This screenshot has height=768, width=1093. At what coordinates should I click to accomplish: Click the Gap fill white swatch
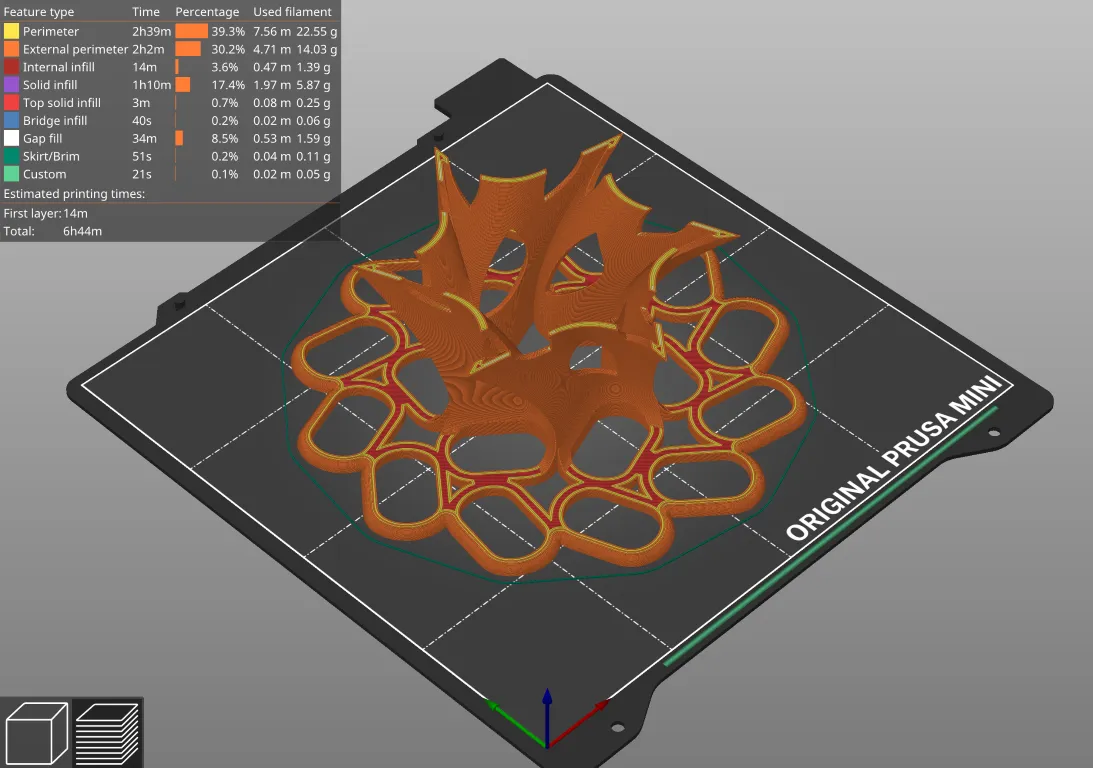[x=11, y=139]
